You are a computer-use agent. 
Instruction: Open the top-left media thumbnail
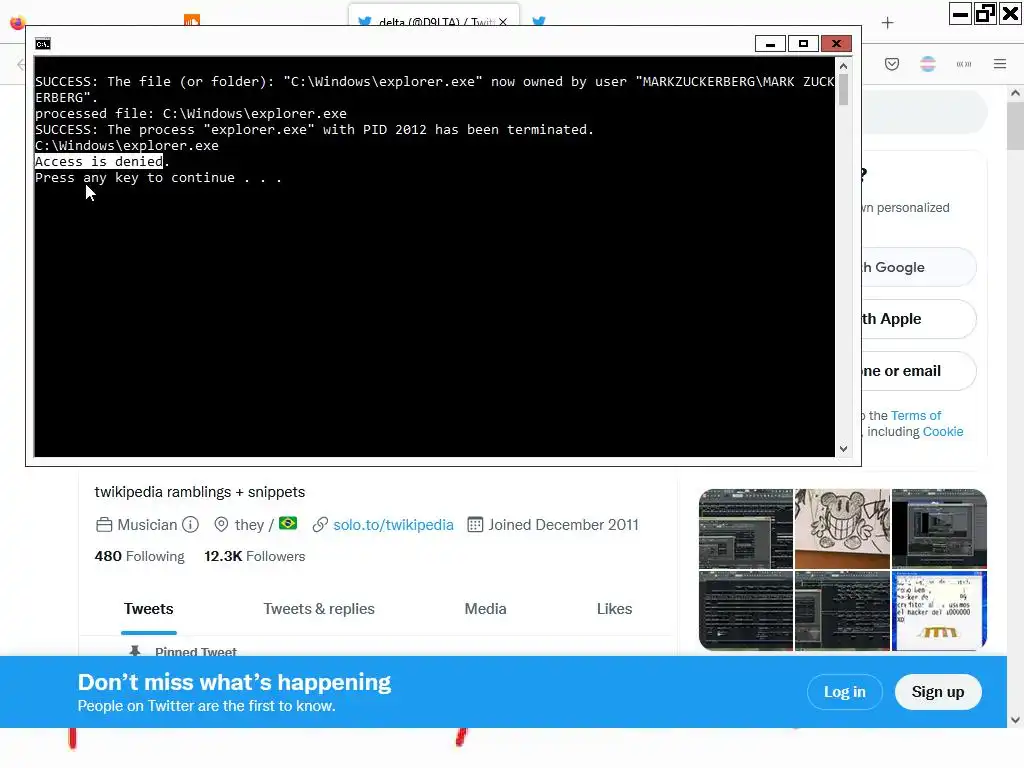point(746,529)
